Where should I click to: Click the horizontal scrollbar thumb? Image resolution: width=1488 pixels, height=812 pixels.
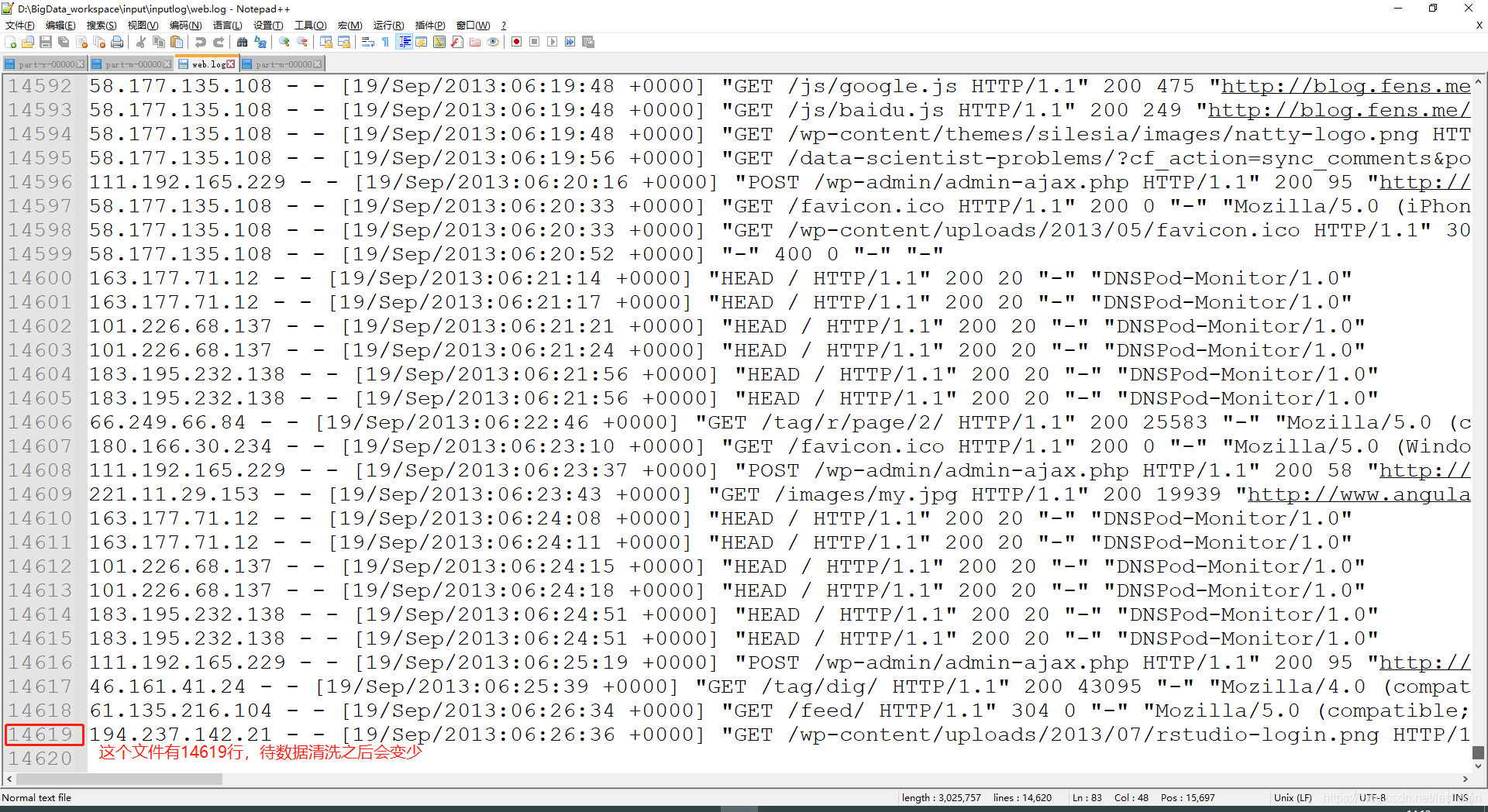(119, 779)
